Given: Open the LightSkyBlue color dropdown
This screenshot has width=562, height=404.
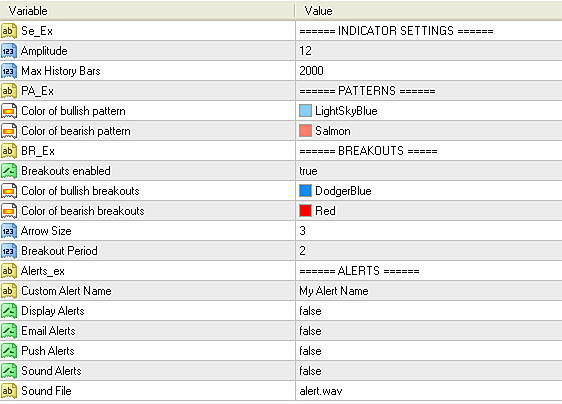Looking at the screenshot, I should click(429, 111).
